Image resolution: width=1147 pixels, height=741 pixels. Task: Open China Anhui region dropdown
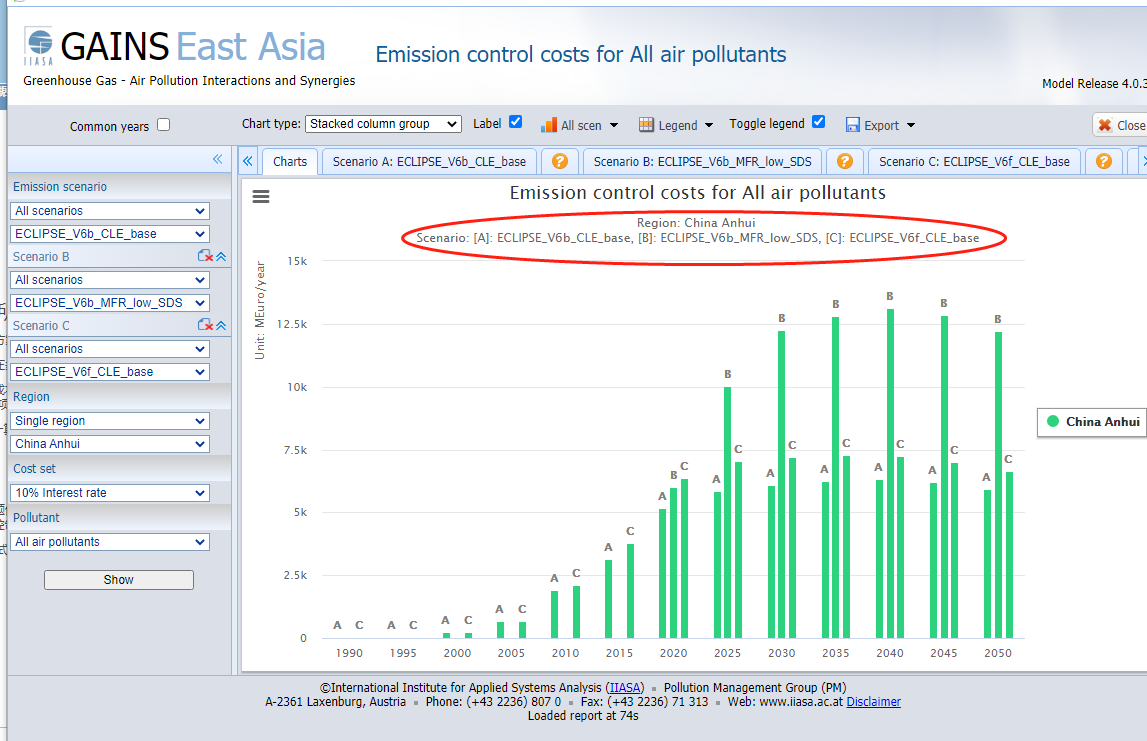(x=110, y=444)
